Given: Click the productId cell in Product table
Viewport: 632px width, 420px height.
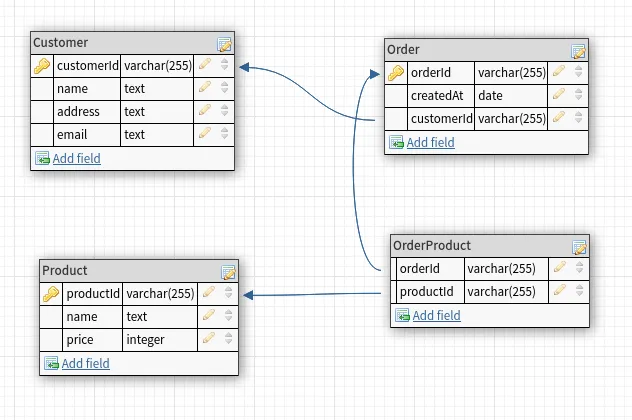Looking at the screenshot, I should point(92,294).
